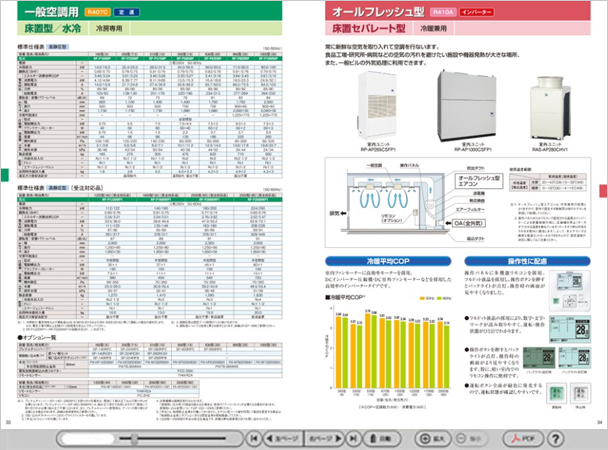This screenshot has width=608, height=450.
Task: Click the red index tab on right edge
Action: (x=603, y=190)
